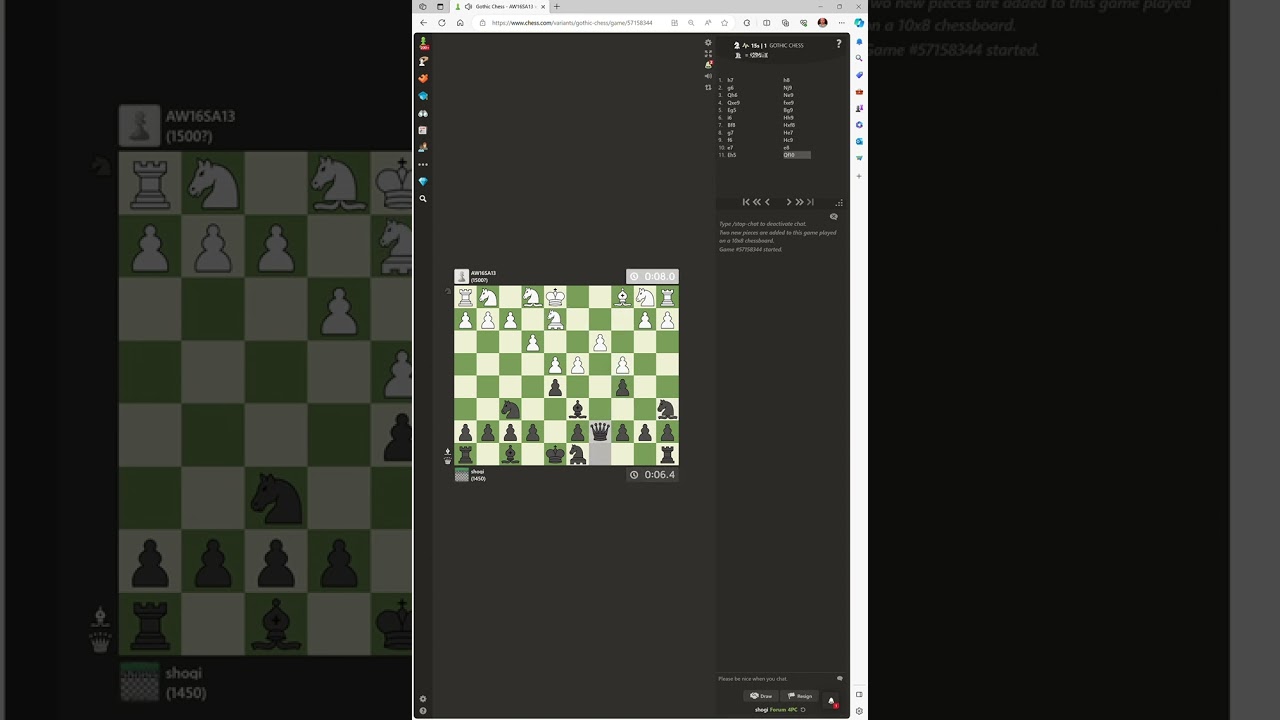The image size is (1280, 720).
Task: Open AW16SA13 player avatar
Action: [461, 276]
